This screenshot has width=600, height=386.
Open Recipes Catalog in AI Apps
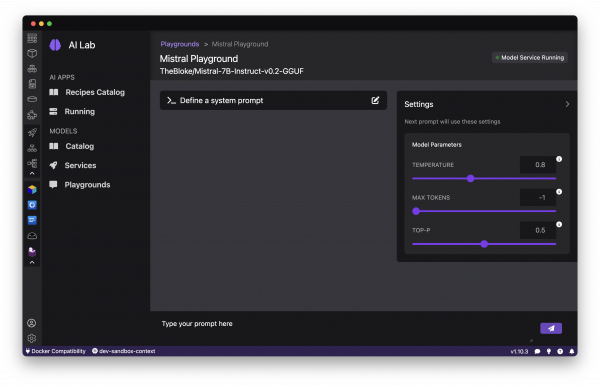pos(87,92)
